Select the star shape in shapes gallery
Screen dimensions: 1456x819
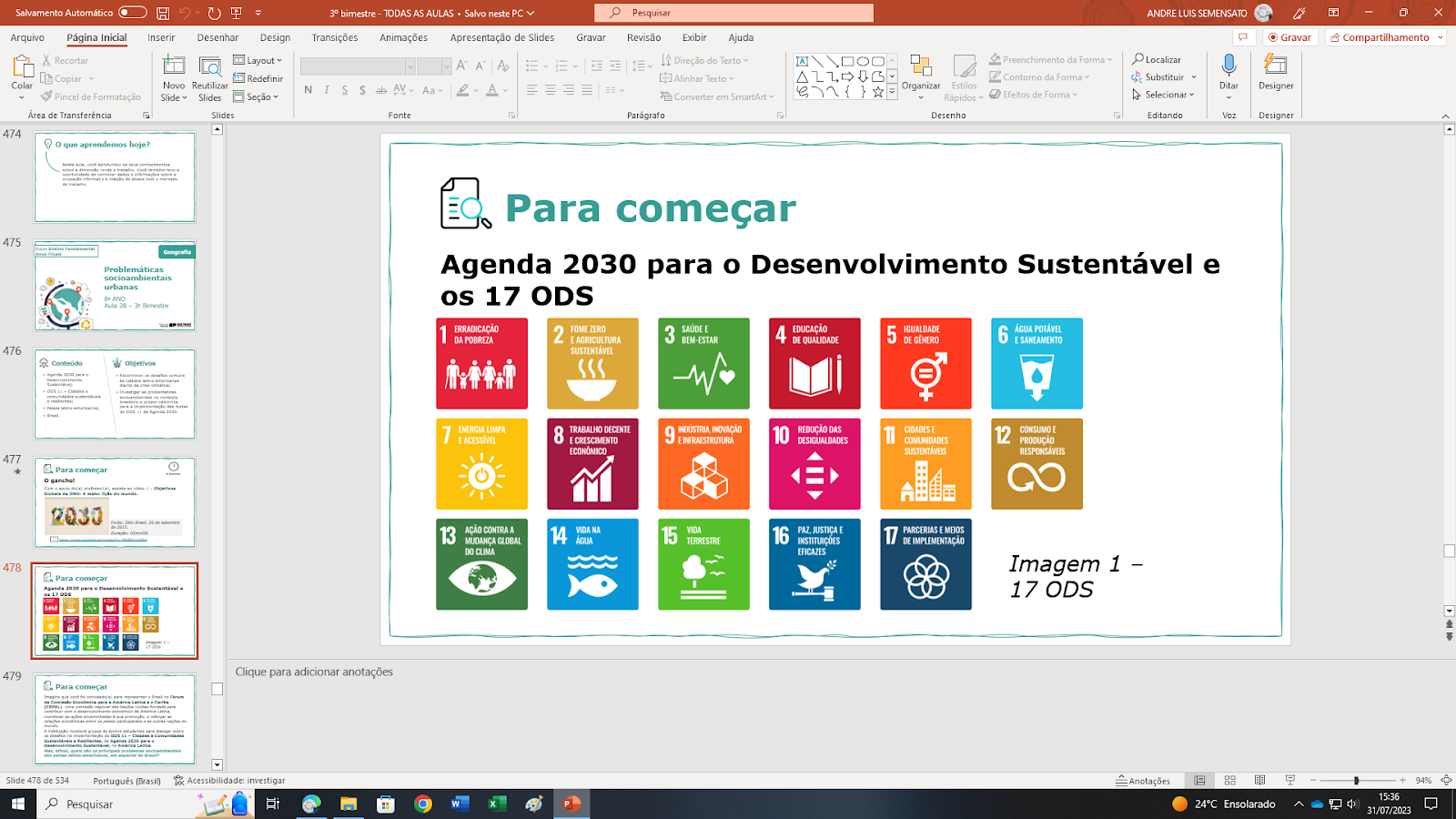click(878, 91)
